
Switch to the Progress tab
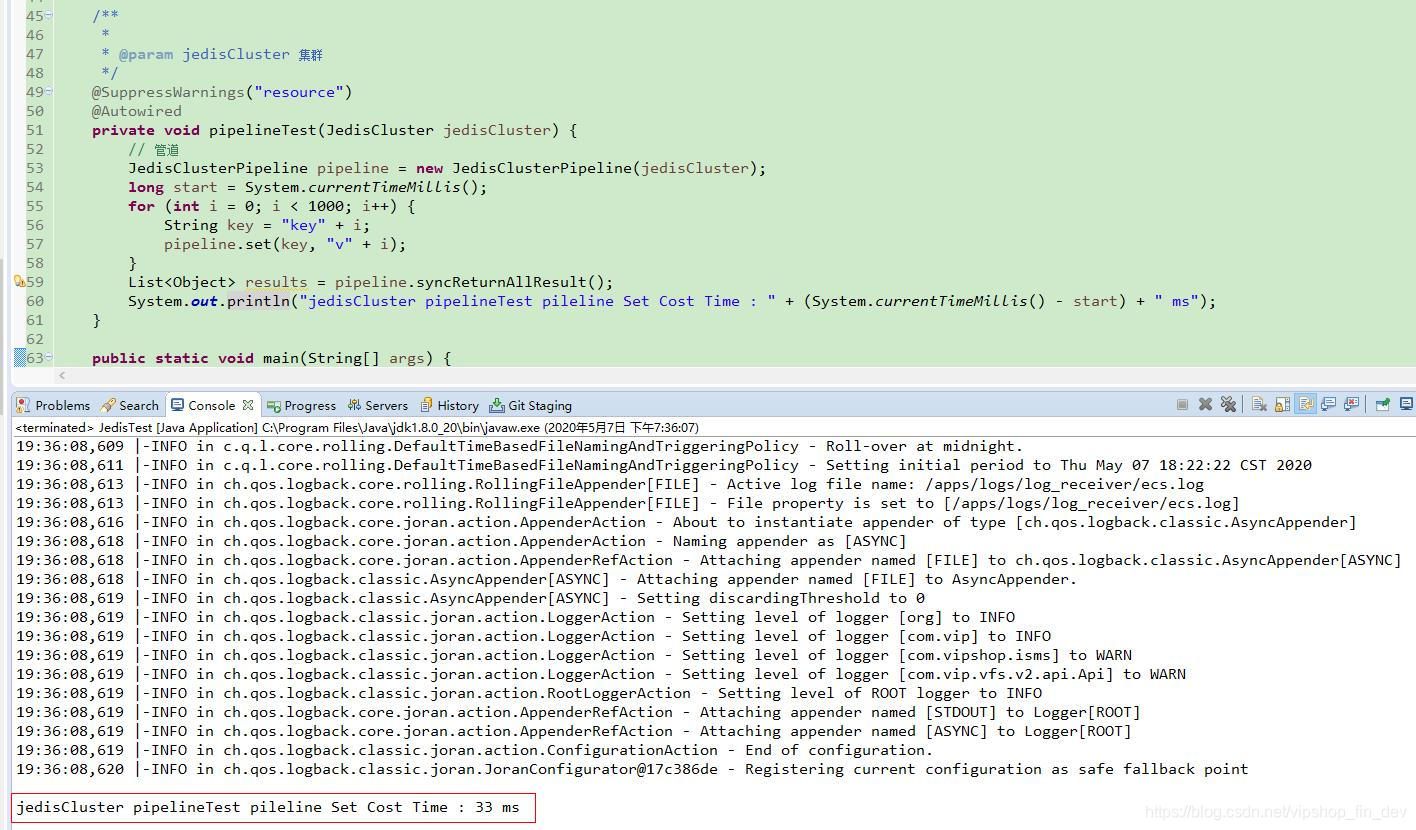[301, 405]
